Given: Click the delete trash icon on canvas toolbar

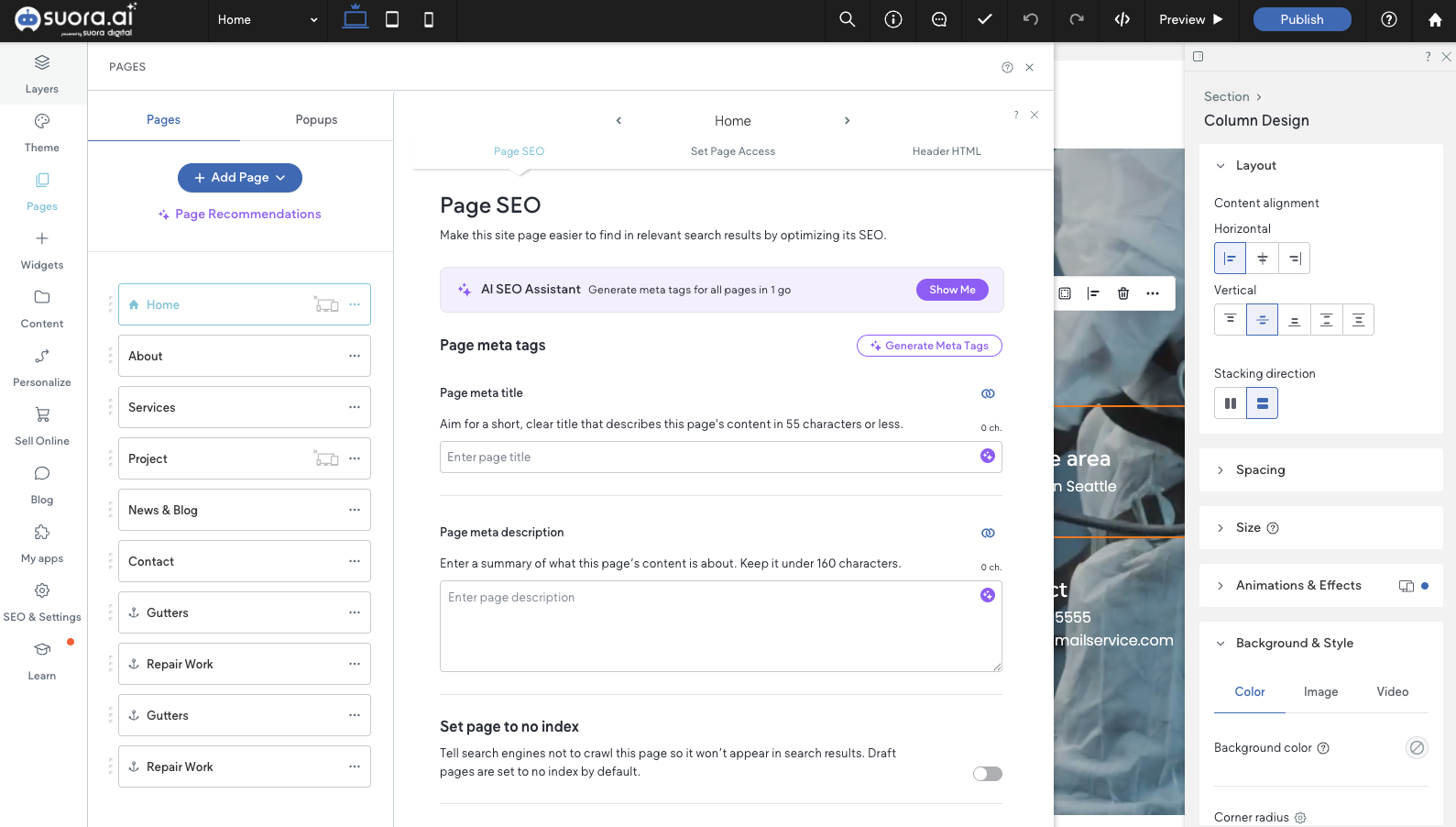Looking at the screenshot, I should coord(1123,293).
